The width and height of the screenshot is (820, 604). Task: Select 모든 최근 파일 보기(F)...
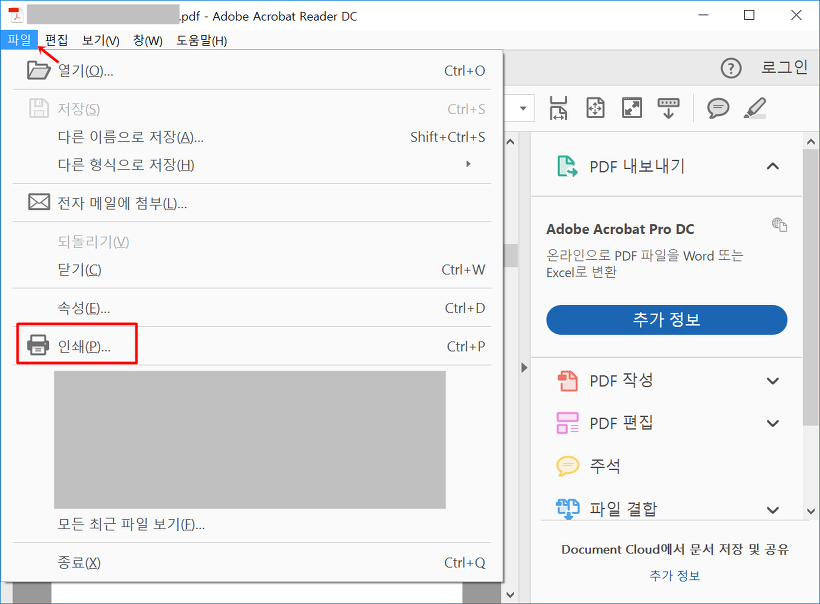pos(252,524)
